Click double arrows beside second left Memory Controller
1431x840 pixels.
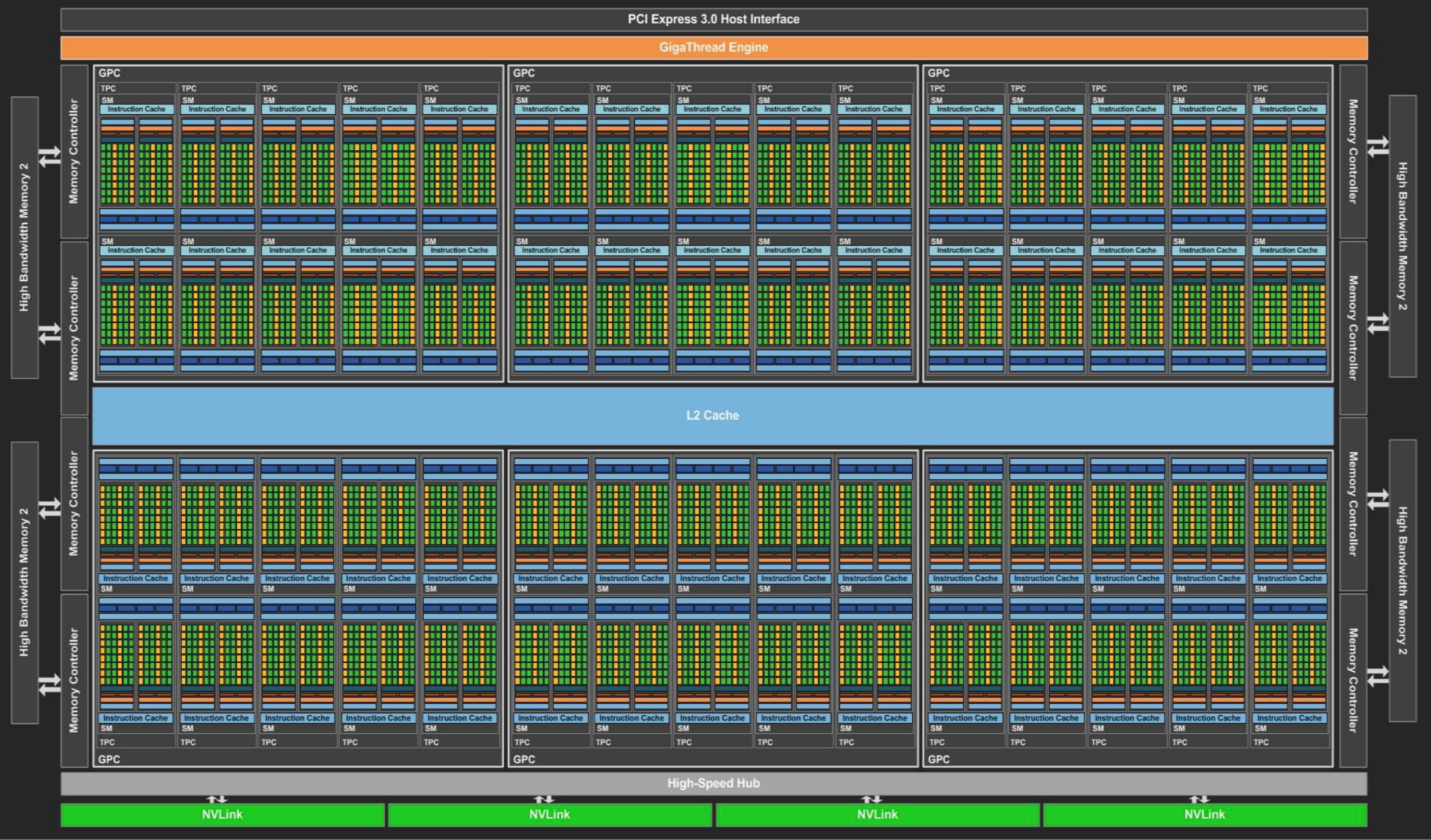(x=50, y=333)
